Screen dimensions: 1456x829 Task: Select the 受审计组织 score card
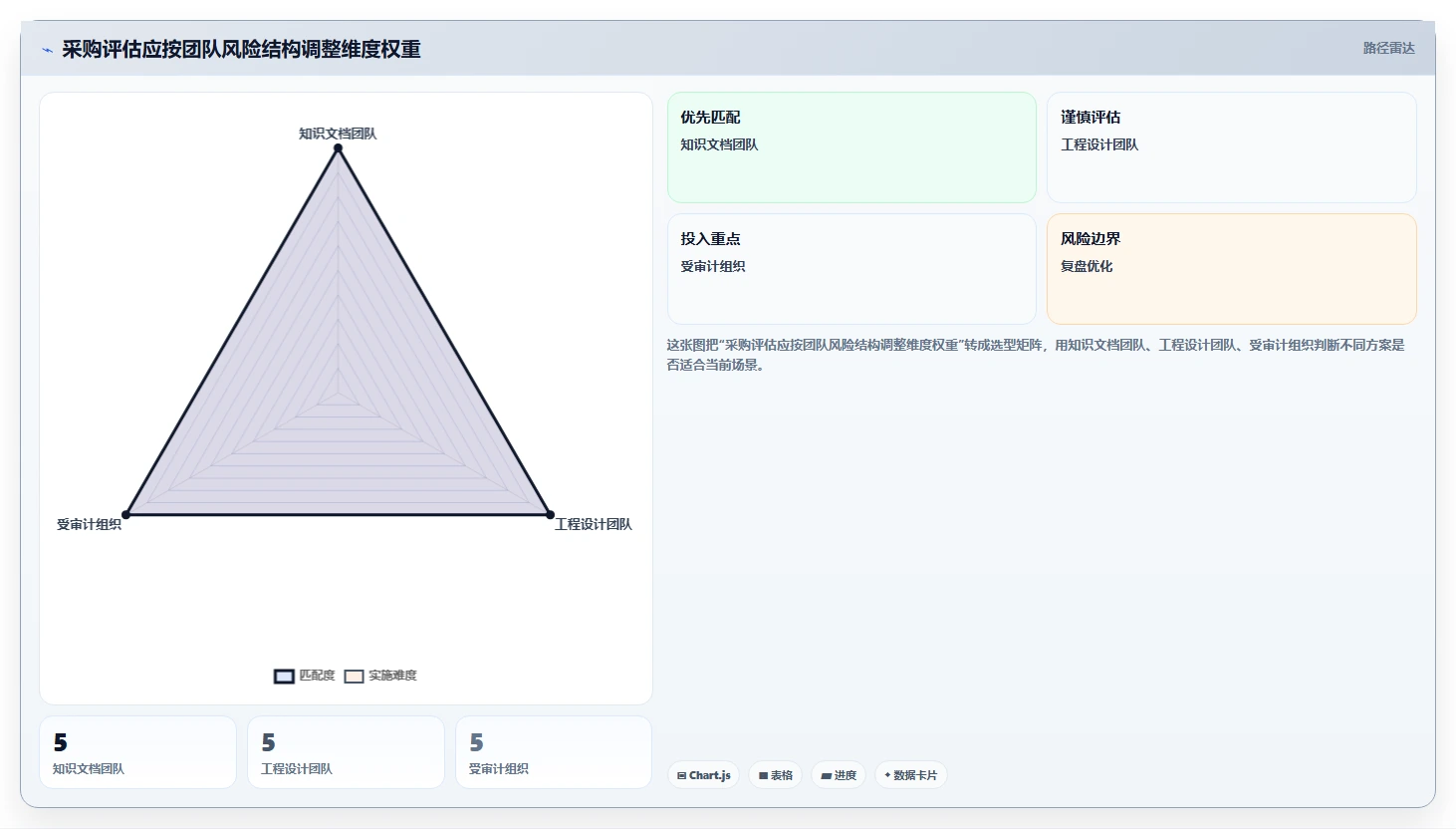[x=554, y=752]
